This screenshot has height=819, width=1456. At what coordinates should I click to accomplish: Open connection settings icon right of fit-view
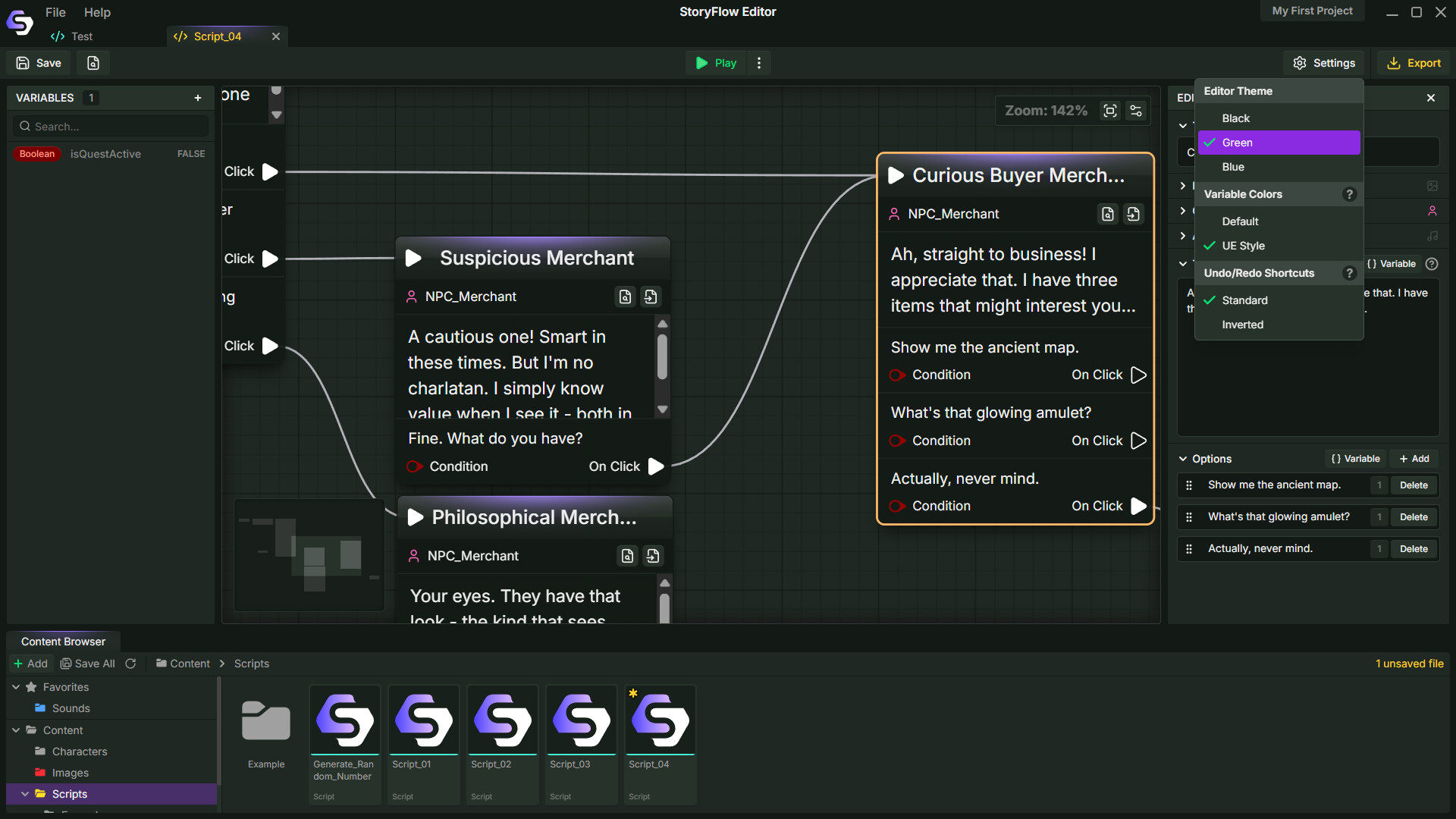(x=1136, y=110)
